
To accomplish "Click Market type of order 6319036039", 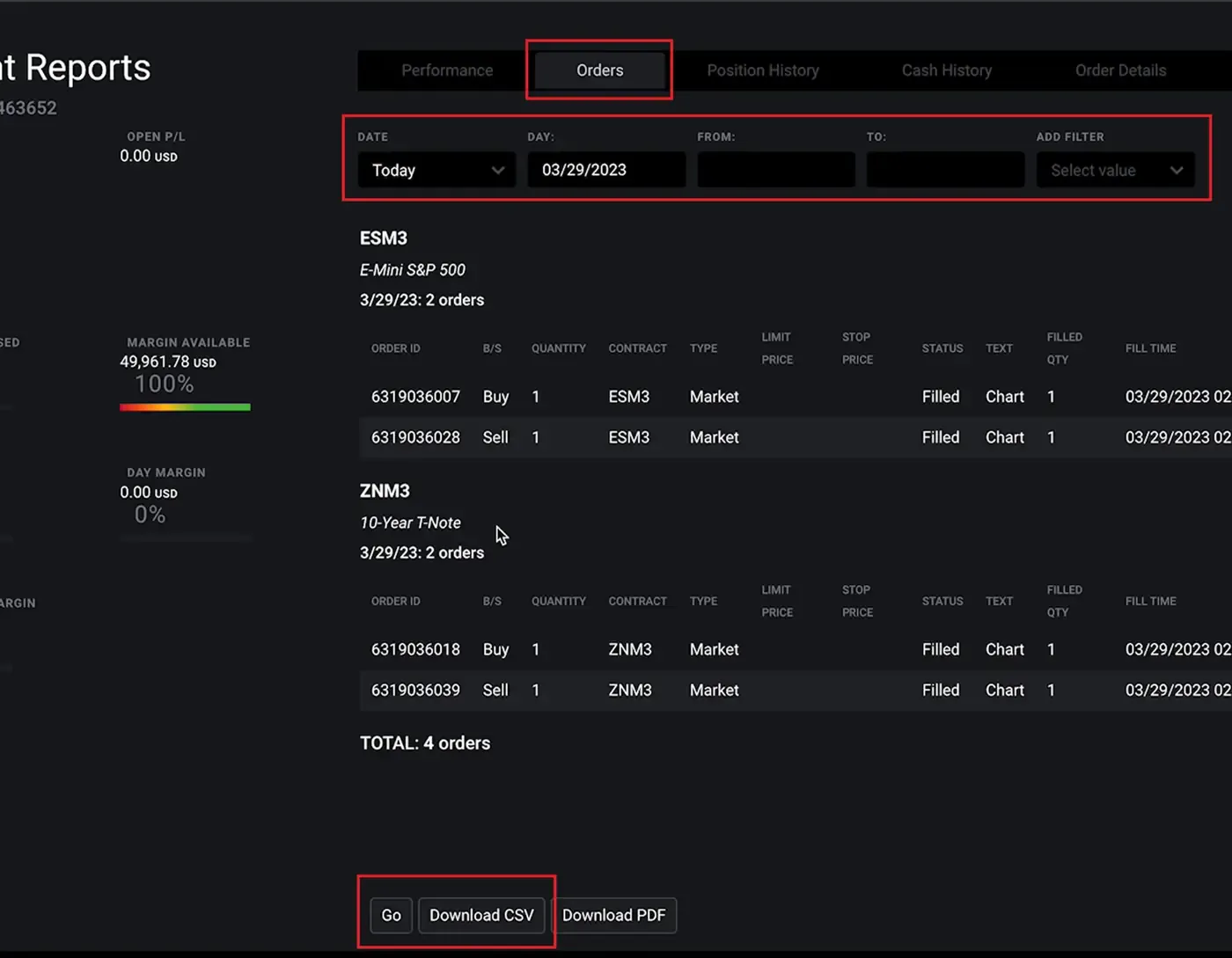I will [714, 690].
